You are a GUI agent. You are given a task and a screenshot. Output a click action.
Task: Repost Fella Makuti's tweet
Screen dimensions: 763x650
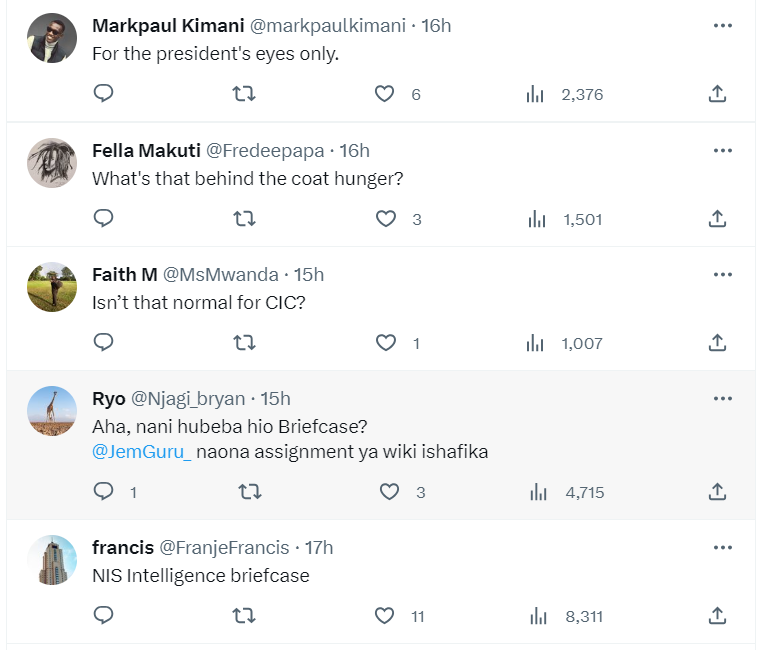point(244,219)
